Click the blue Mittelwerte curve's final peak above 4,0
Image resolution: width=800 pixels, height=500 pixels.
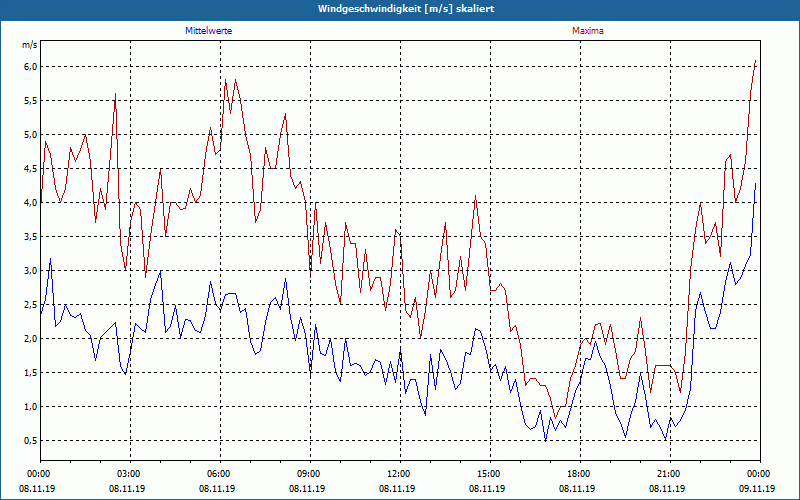click(755, 184)
